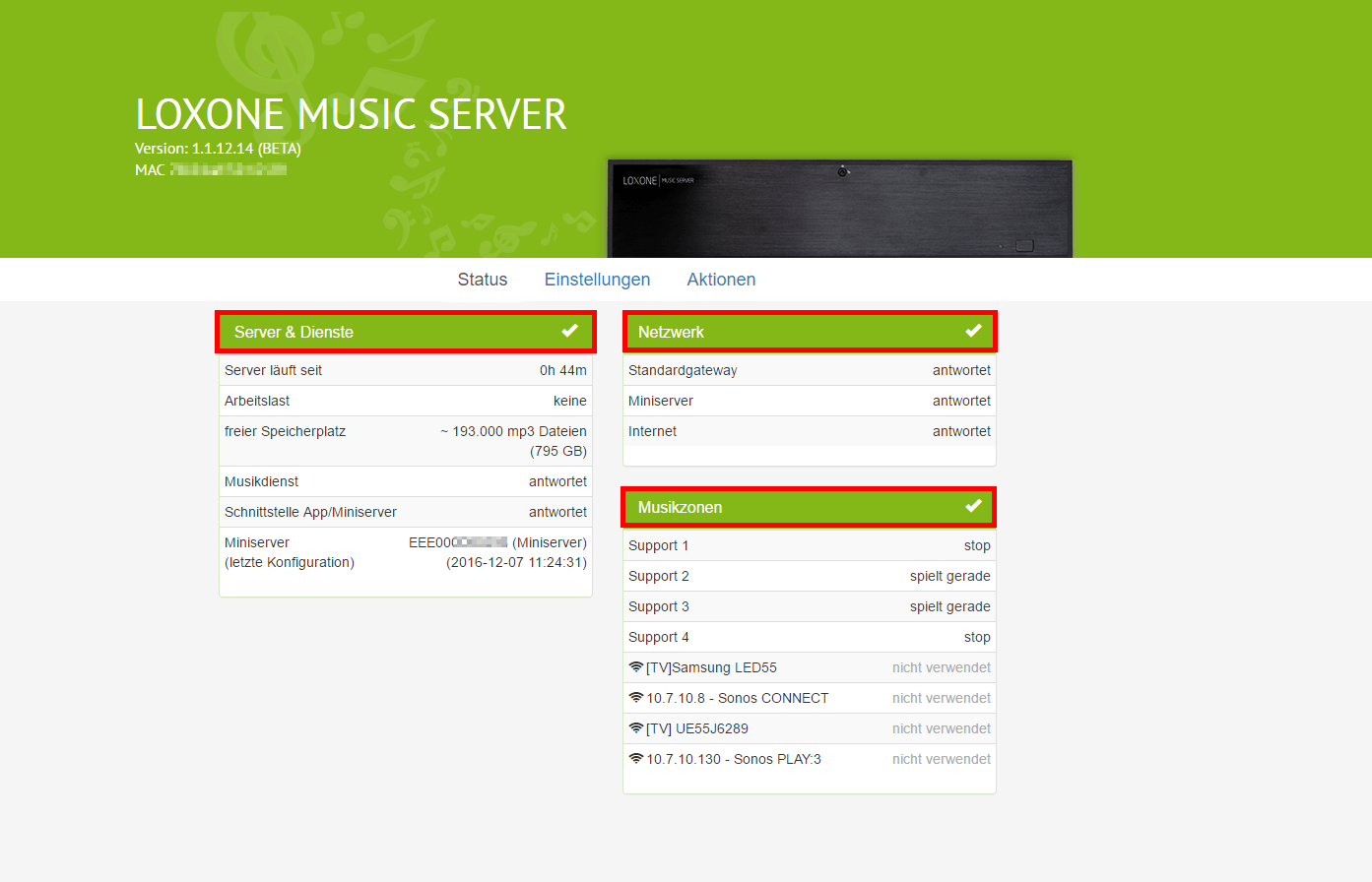Image resolution: width=1372 pixels, height=882 pixels.
Task: Click the Music Server device image
Action: [840, 208]
